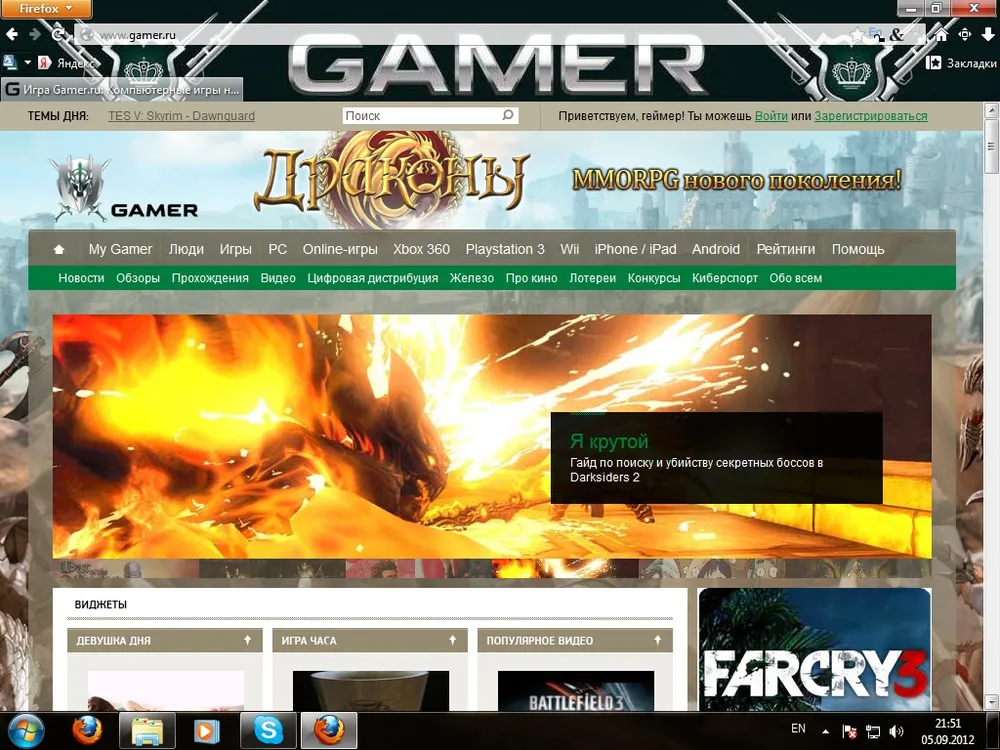Viewport: 1000px width, 750px height.
Task: Open the Игры section
Action: pyautogui.click(x=235, y=249)
